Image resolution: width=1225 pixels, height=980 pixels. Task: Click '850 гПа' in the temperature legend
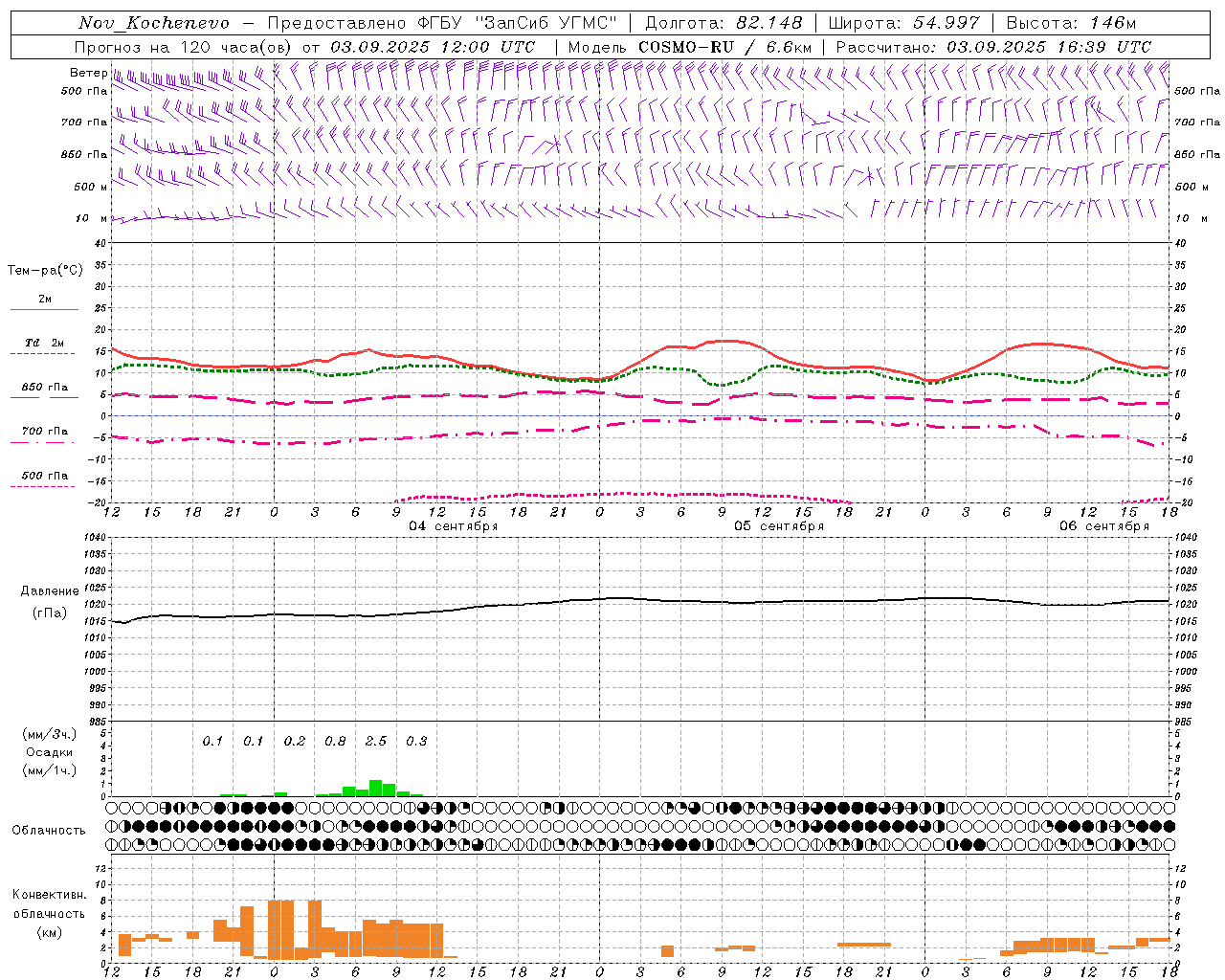(x=45, y=388)
